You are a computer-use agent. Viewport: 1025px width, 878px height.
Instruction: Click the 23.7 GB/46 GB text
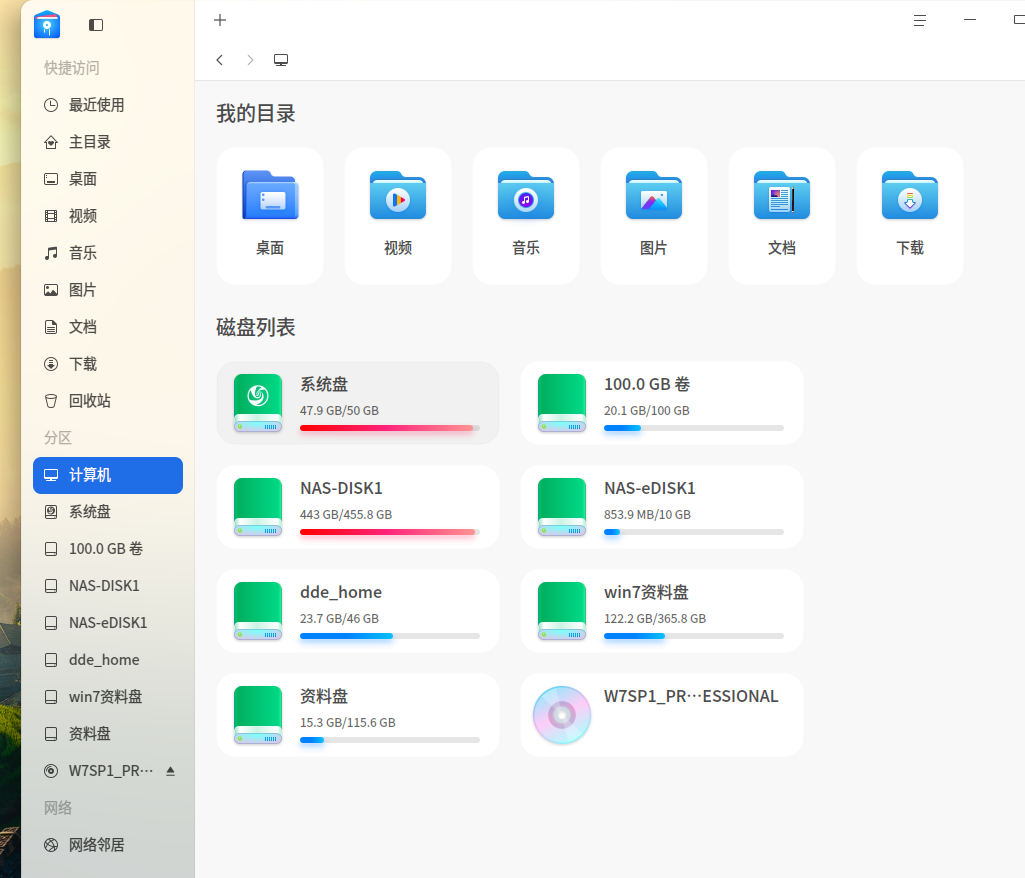point(339,618)
